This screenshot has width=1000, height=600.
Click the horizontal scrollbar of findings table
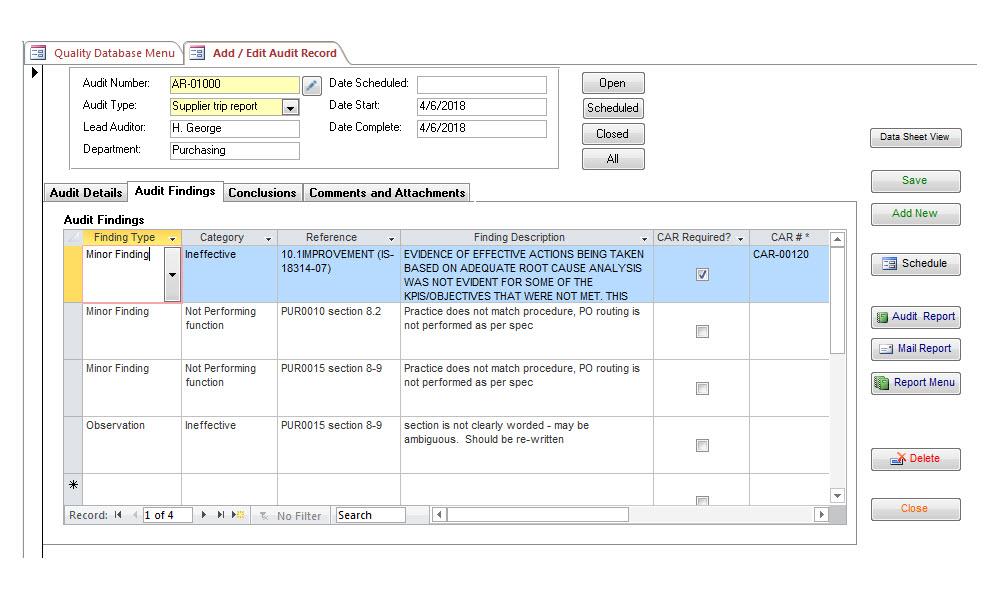pyautogui.click(x=630, y=515)
